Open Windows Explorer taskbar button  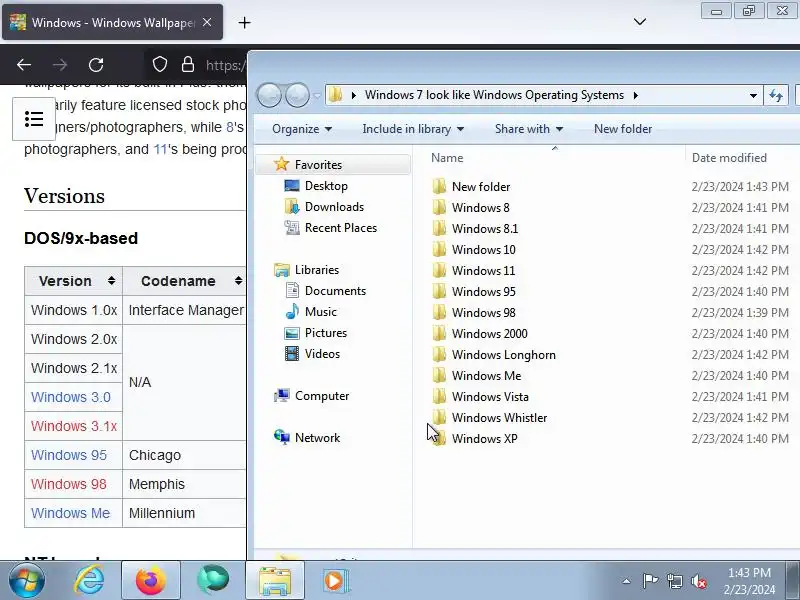pyautogui.click(x=274, y=581)
